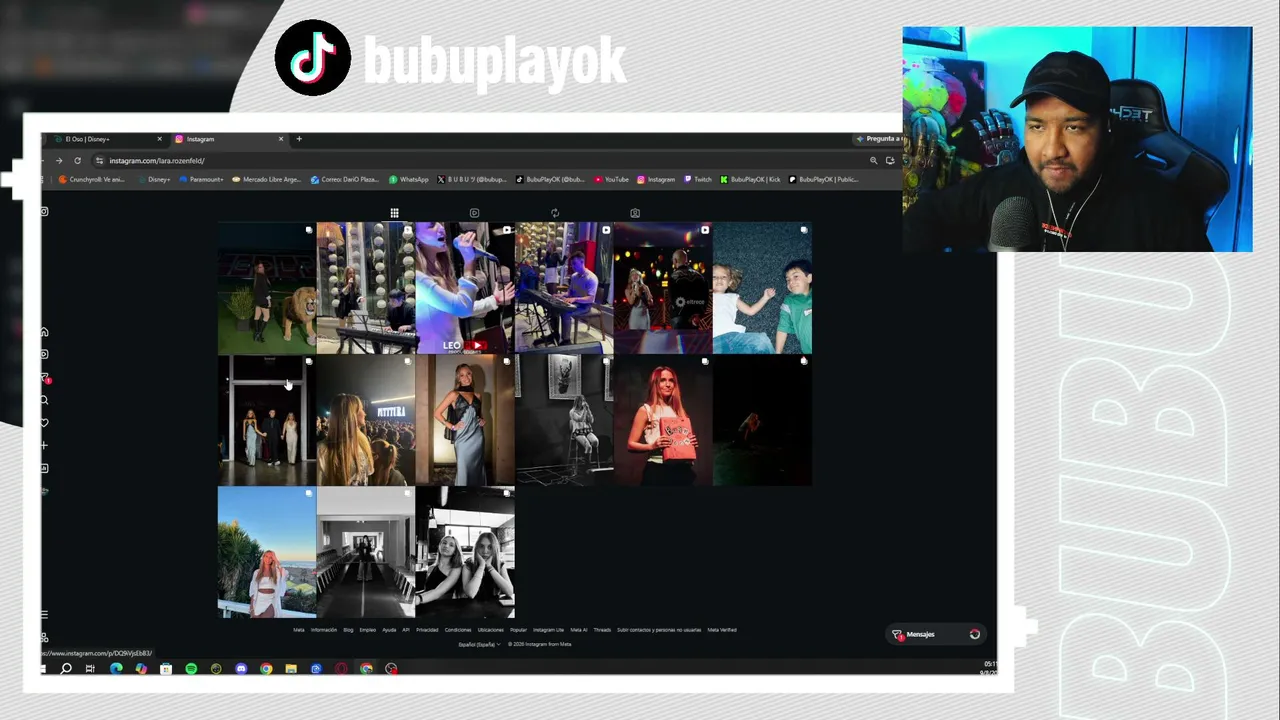Open the Mensajes floating panel

(936, 634)
